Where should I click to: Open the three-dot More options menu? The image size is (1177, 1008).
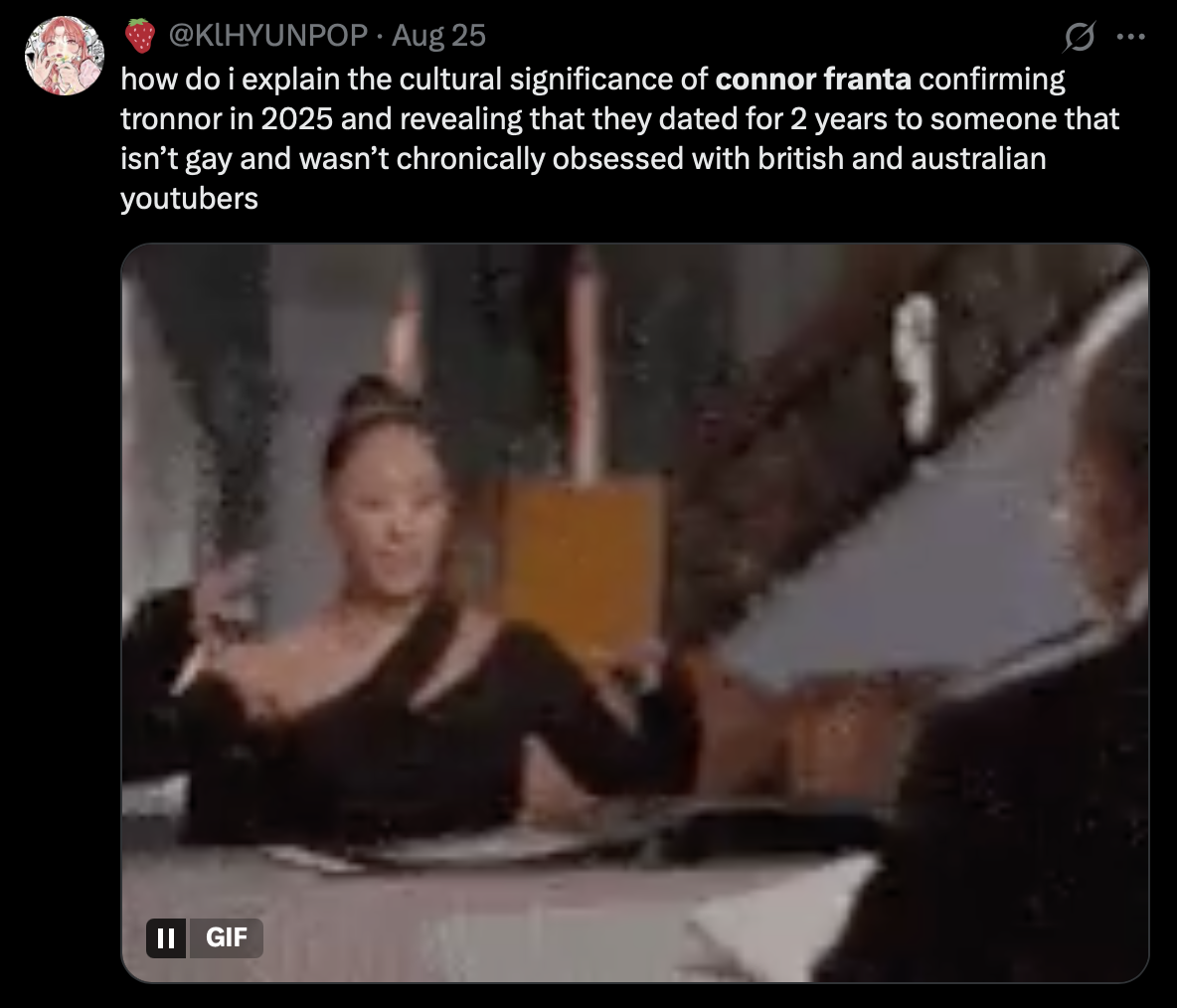pos(1130,36)
